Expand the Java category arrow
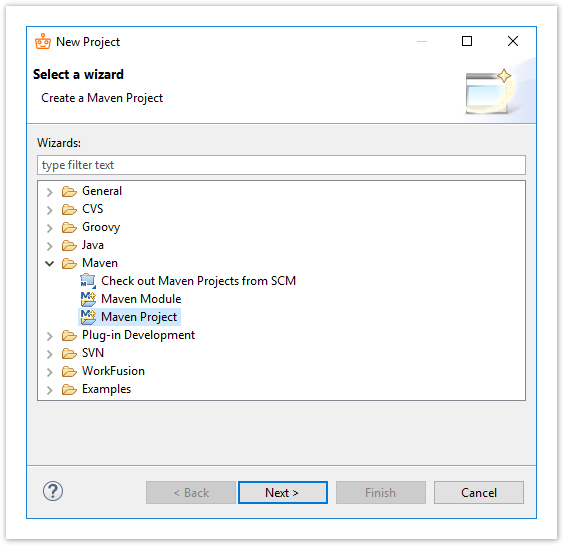The width and height of the screenshot is (563, 545). 50,246
